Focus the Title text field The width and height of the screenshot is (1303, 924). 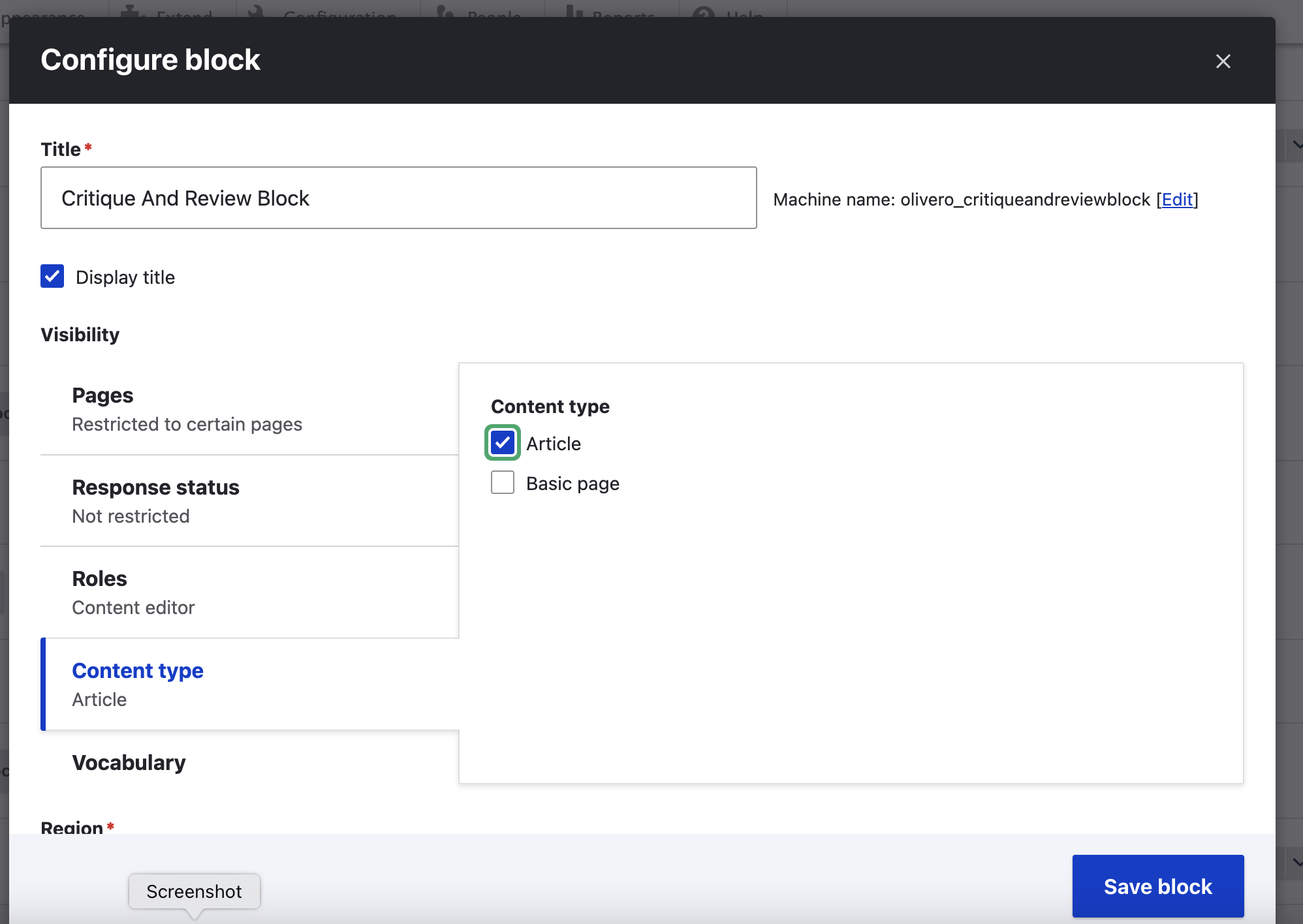point(398,198)
